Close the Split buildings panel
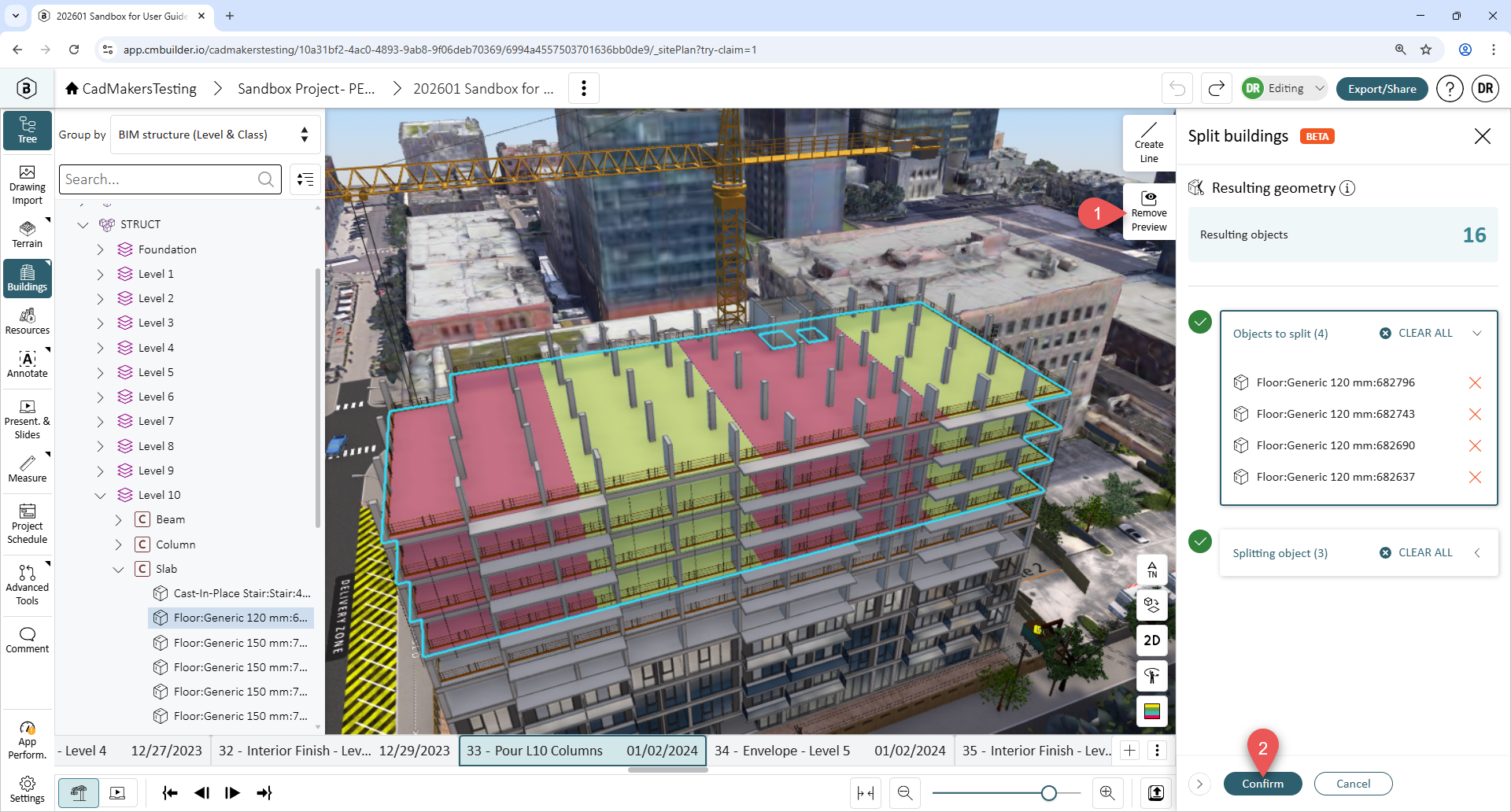The height and width of the screenshot is (812, 1511). pos(1483,136)
